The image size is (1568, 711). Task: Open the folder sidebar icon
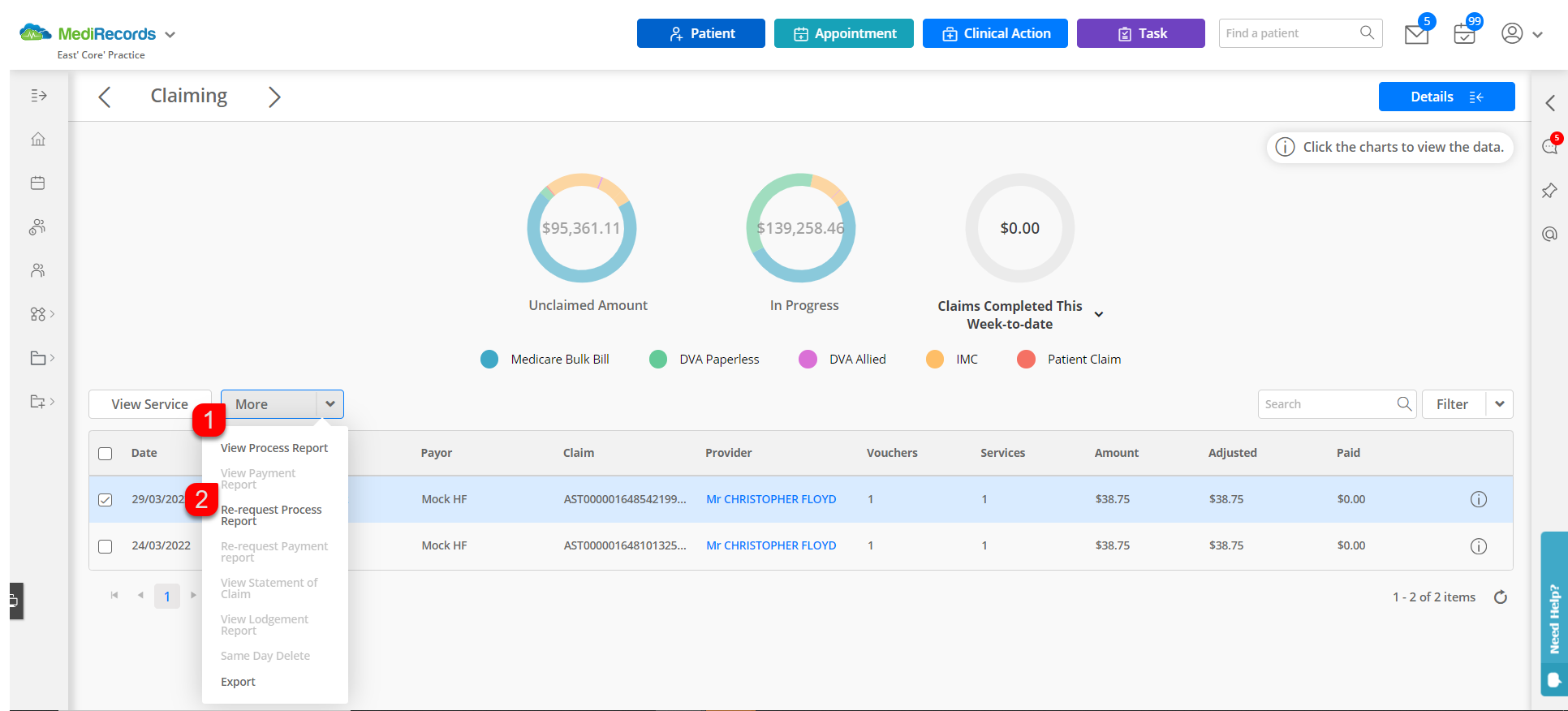[x=38, y=358]
